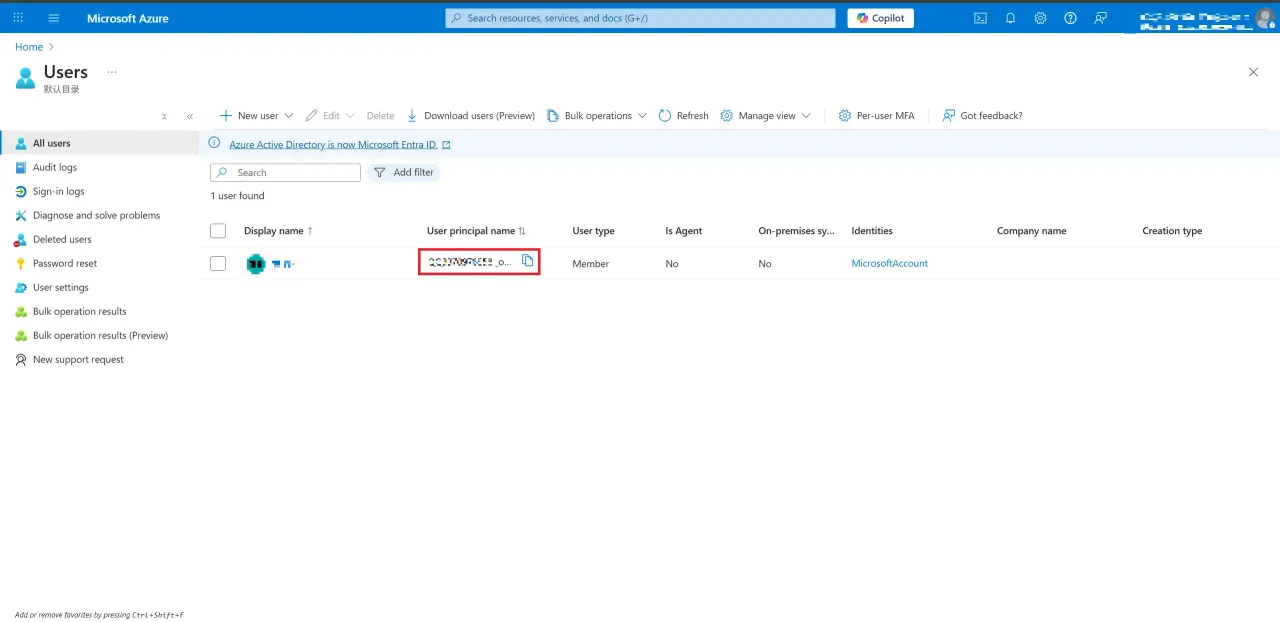Open the user avatar in the row

click(x=256, y=264)
